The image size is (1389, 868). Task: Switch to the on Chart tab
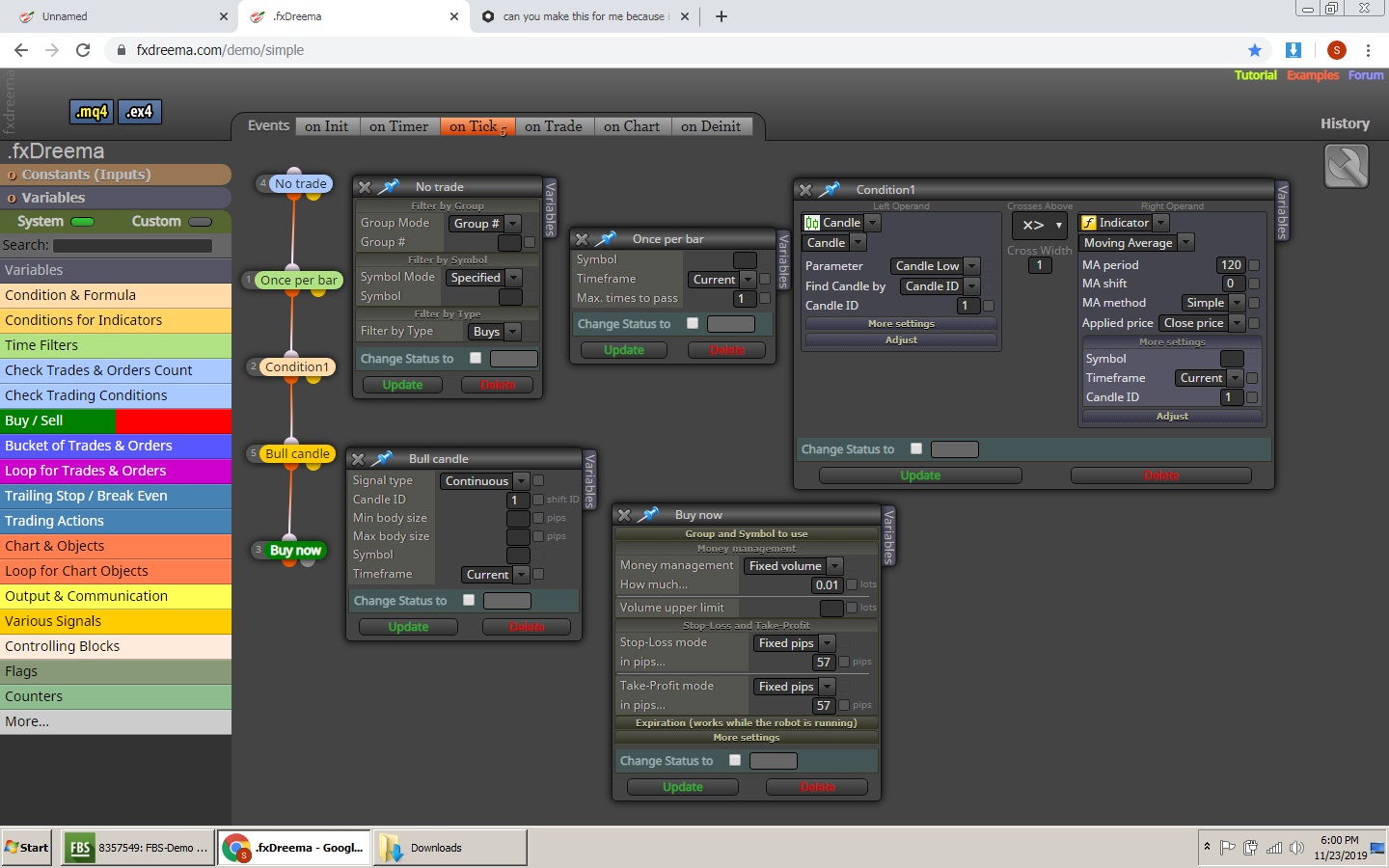coord(632,126)
